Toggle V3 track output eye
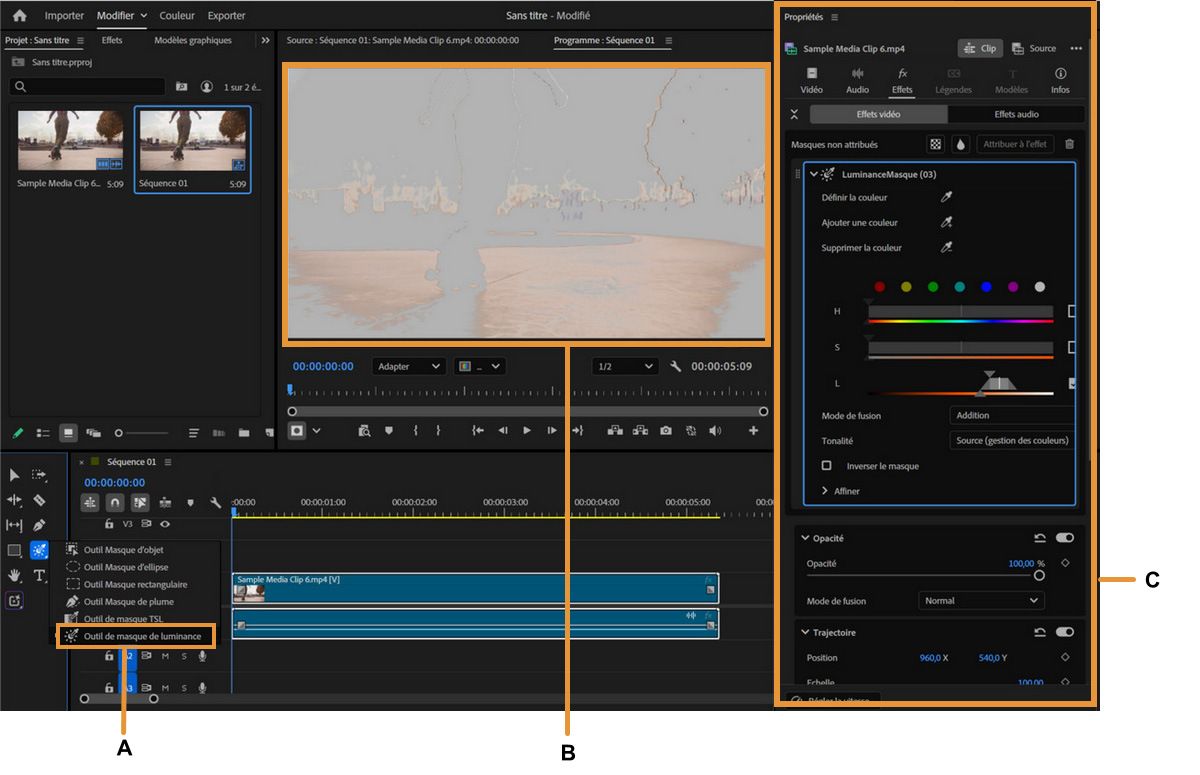This screenshot has height=775, width=1200. coord(164,523)
